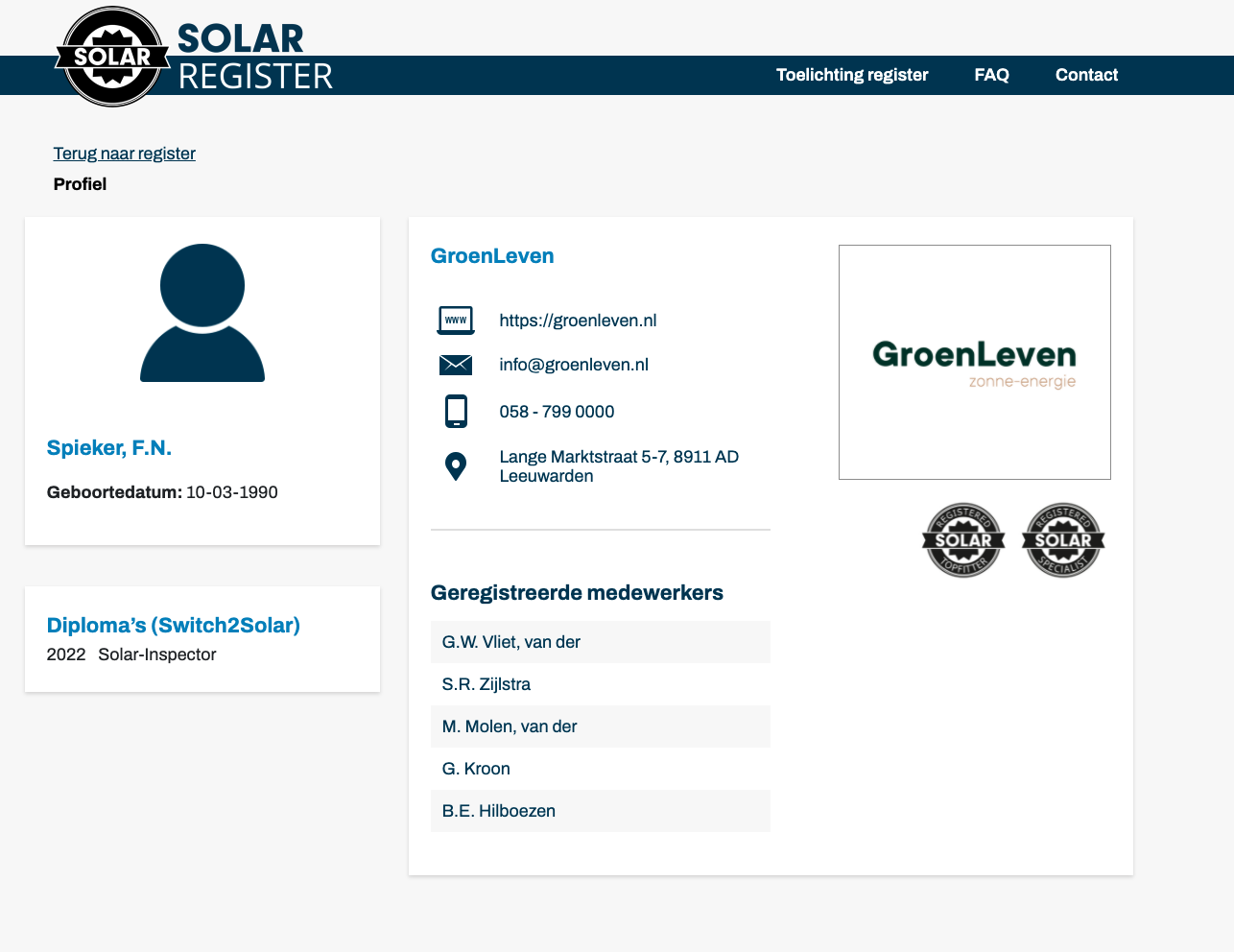Select employee M. Molen, van der

[601, 726]
